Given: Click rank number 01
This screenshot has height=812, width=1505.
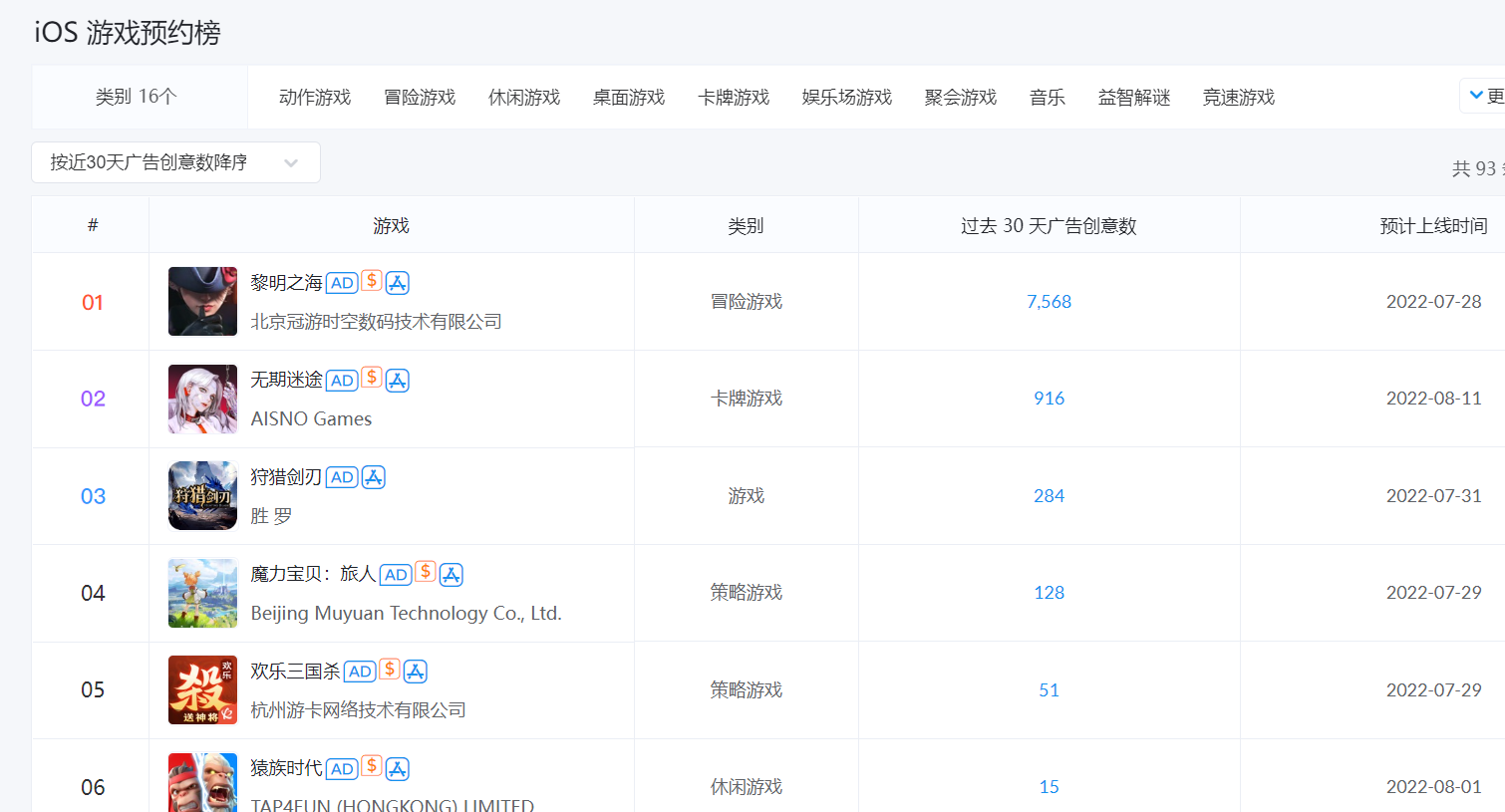Looking at the screenshot, I should (93, 303).
